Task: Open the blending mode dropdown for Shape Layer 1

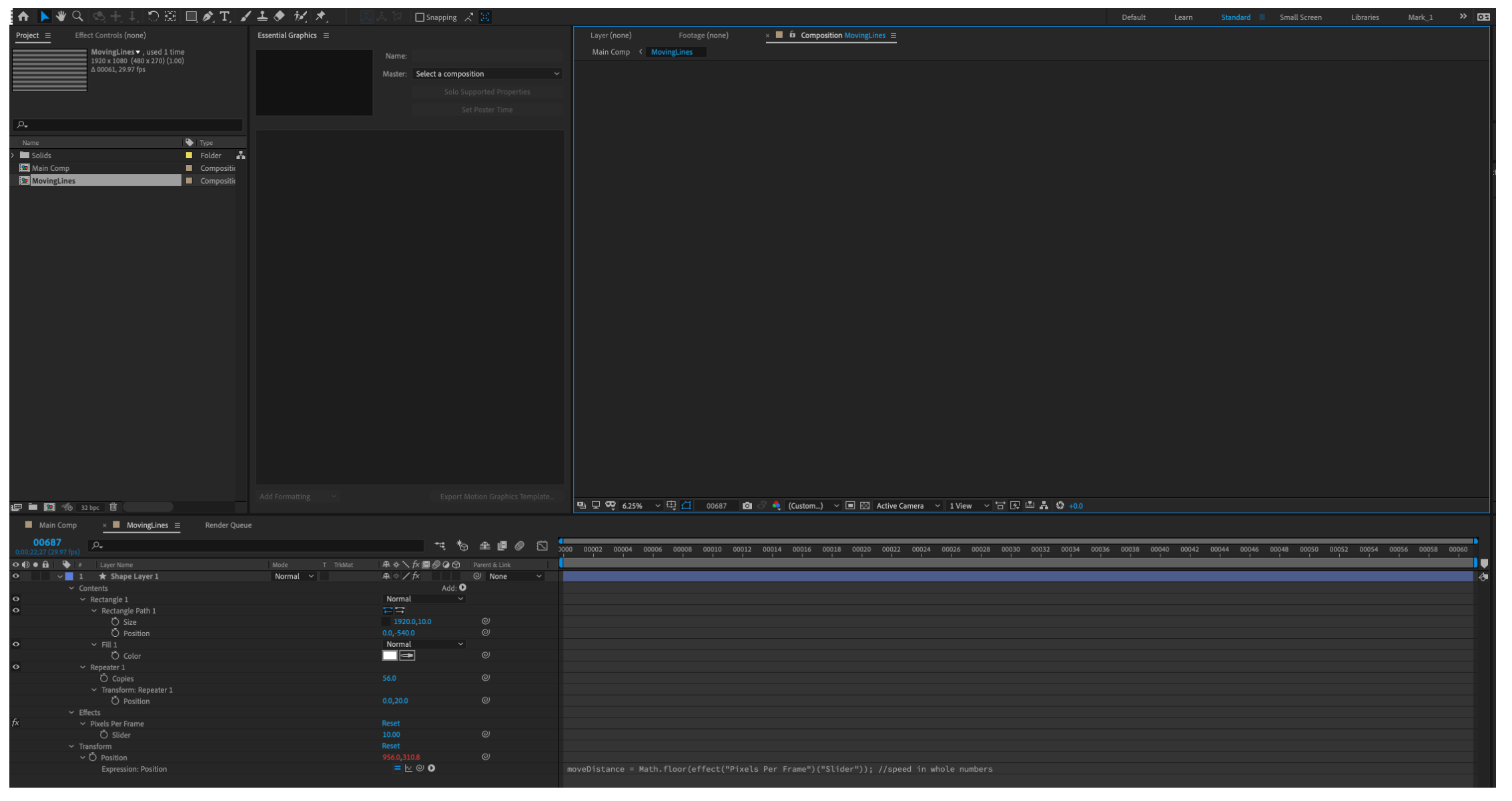Action: click(292, 576)
